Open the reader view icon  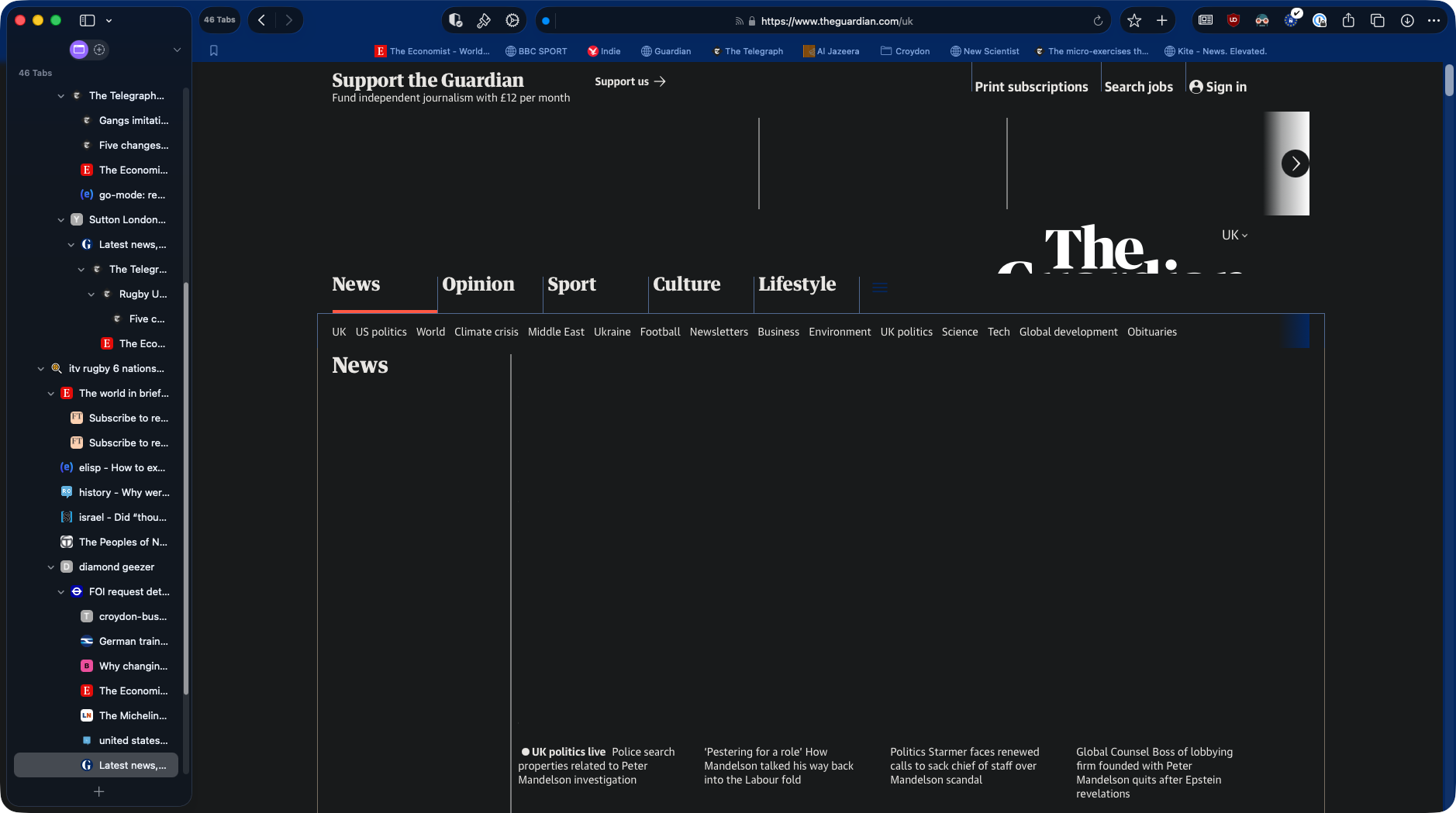[x=1206, y=20]
